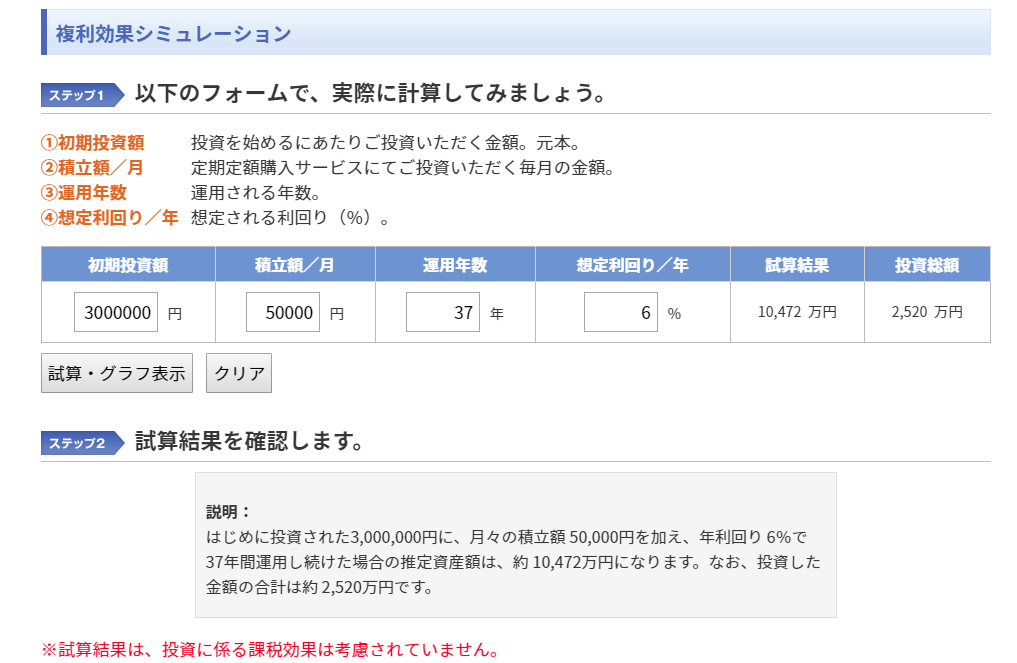
Task: Click the 試算結果を確認します heading
Action: [x=249, y=441]
